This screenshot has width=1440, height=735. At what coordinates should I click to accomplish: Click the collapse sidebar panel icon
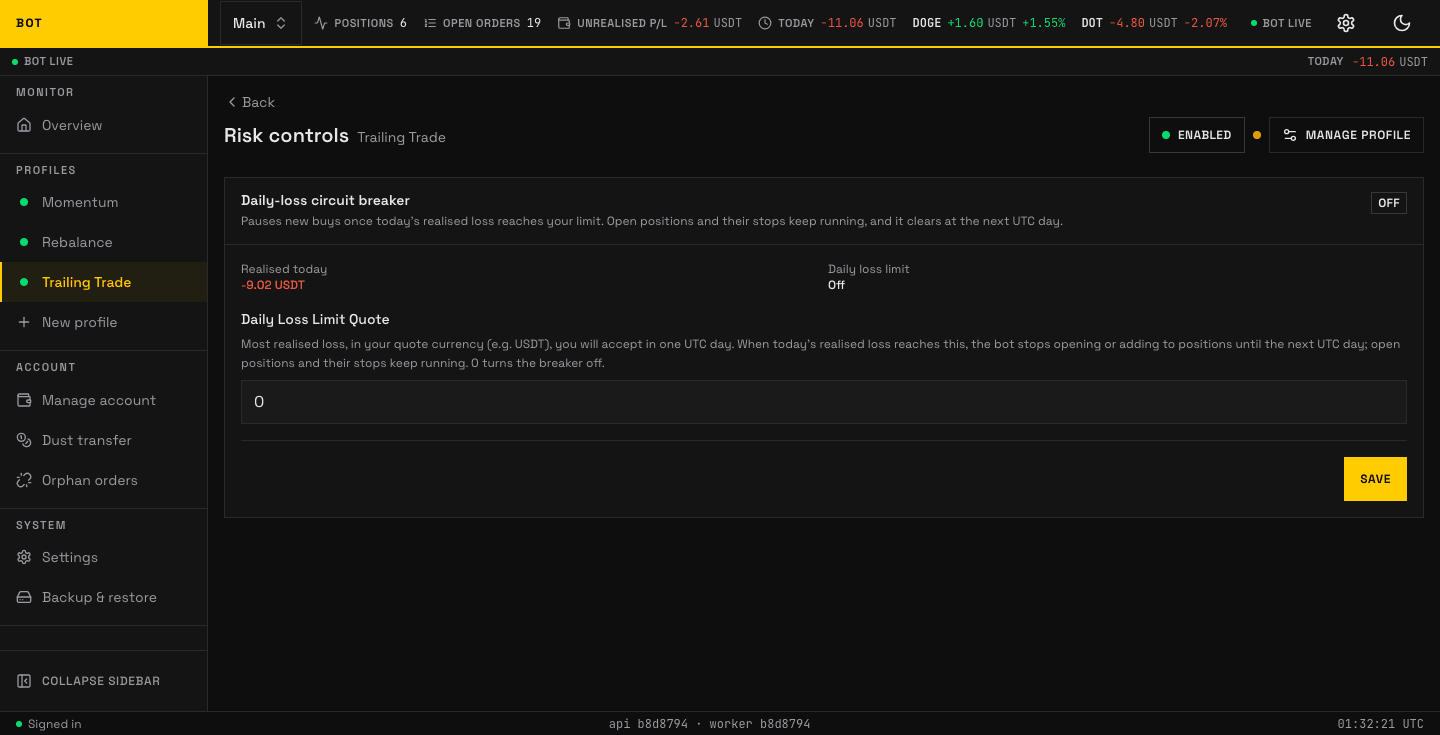pos(24,681)
